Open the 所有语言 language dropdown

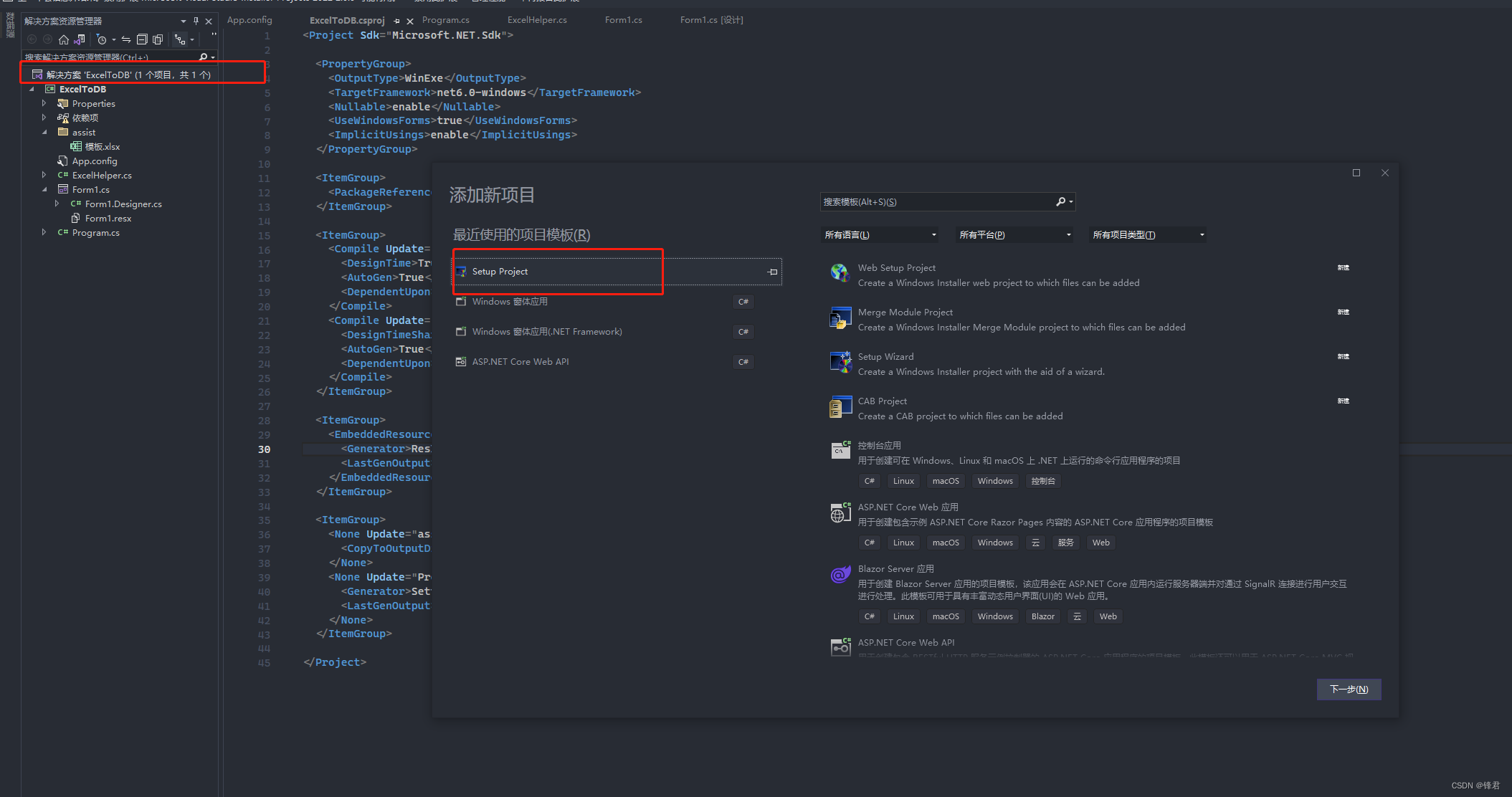(880, 235)
